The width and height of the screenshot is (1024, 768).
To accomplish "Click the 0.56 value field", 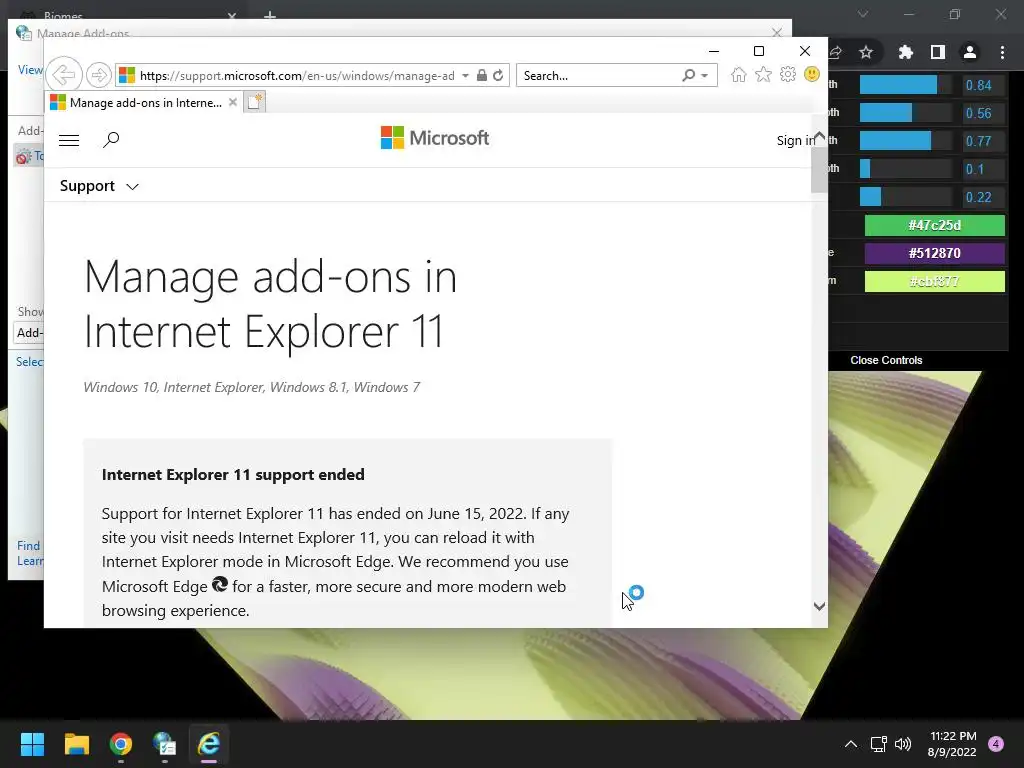I will (982, 113).
